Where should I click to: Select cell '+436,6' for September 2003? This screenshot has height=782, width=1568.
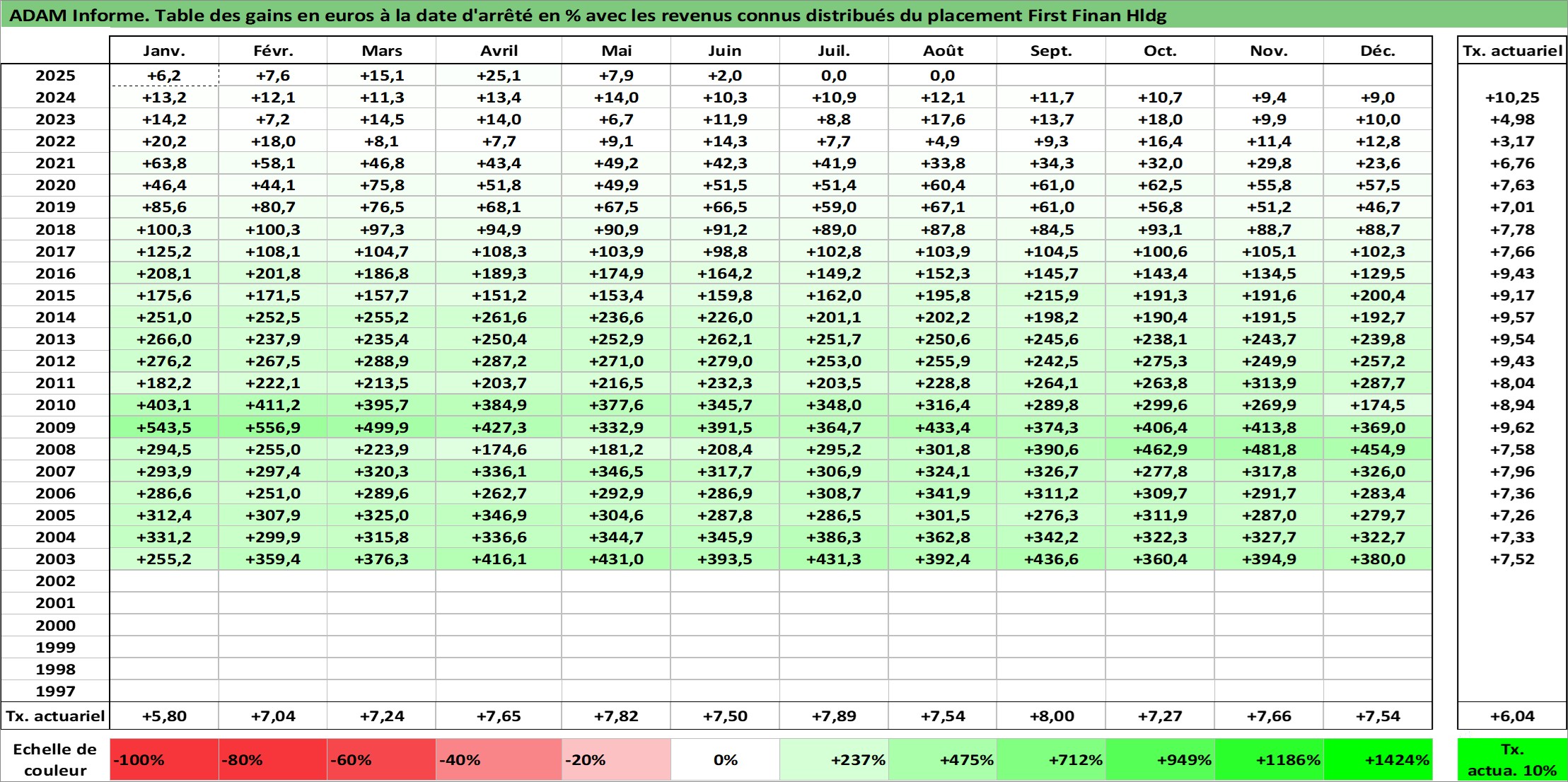click(1051, 559)
